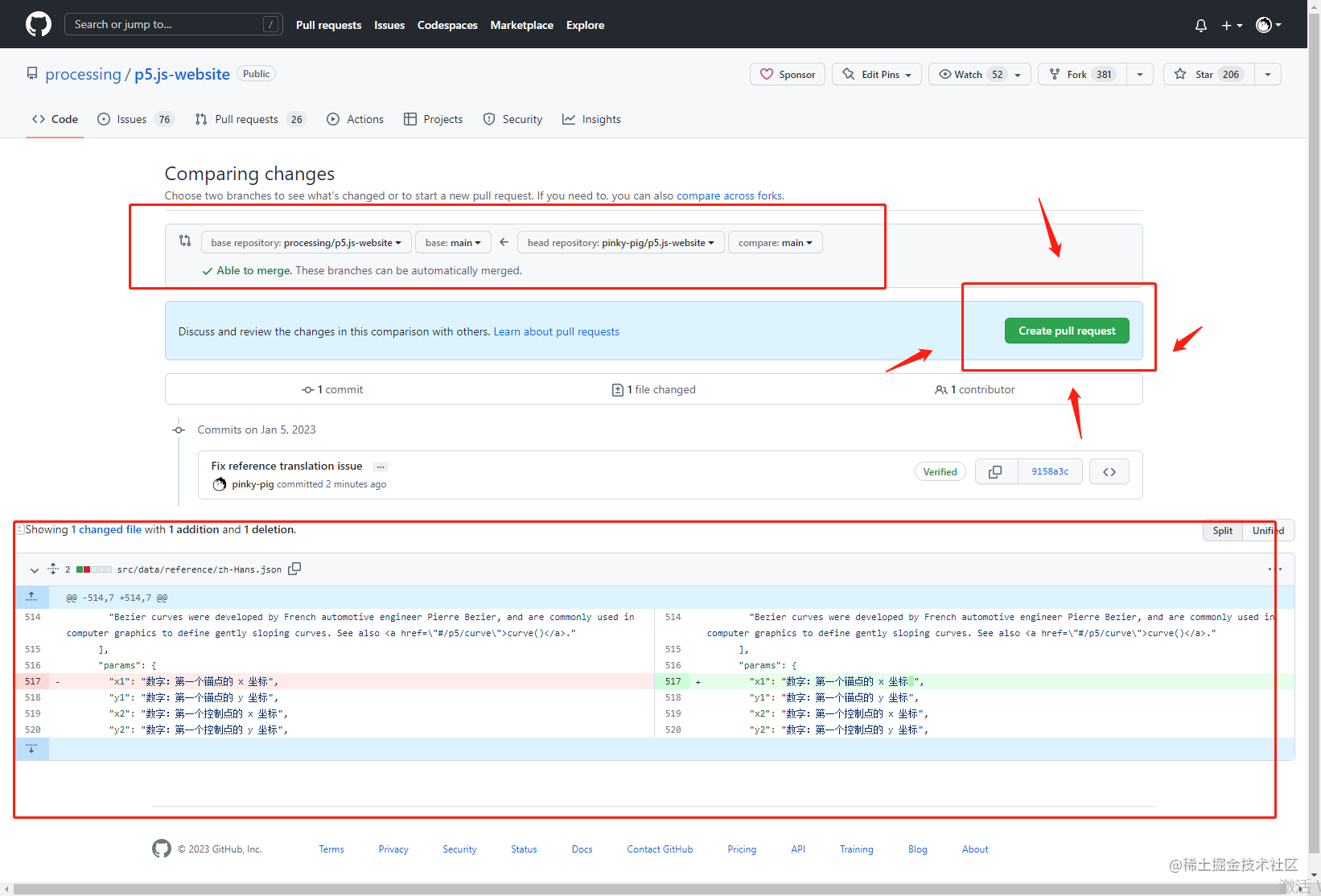Screen dimensions: 1321x896
Task: Click the Sponsor heart button
Action: [788, 74]
